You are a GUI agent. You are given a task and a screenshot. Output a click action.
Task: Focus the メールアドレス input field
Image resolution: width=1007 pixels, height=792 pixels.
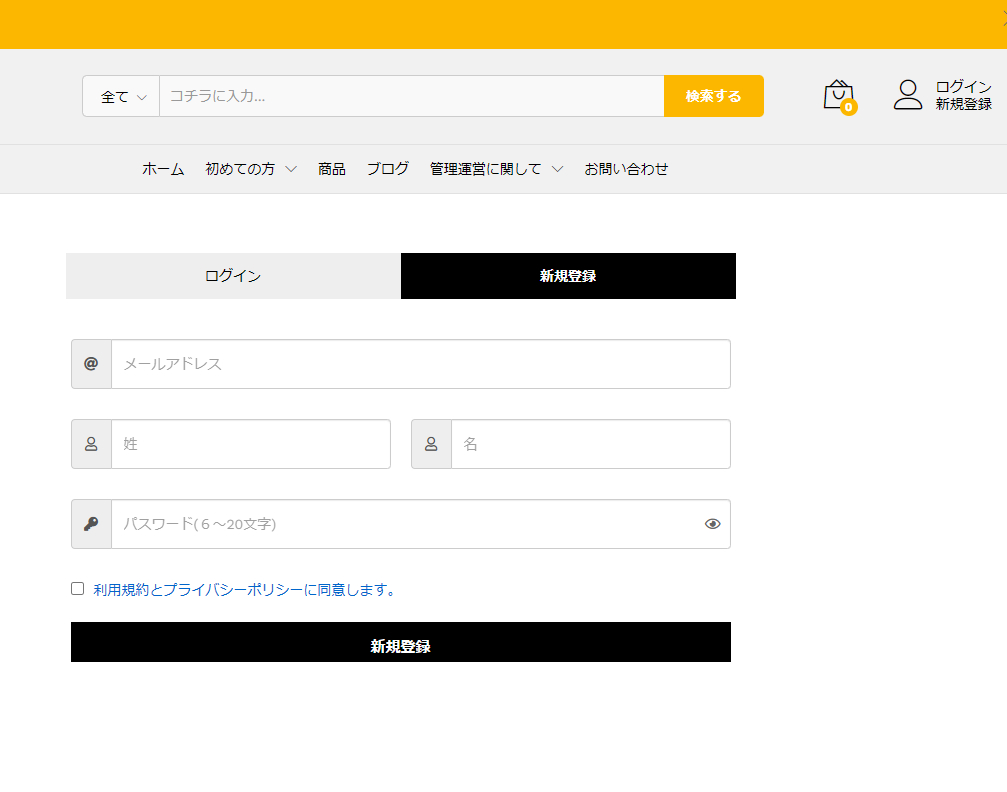click(x=420, y=364)
